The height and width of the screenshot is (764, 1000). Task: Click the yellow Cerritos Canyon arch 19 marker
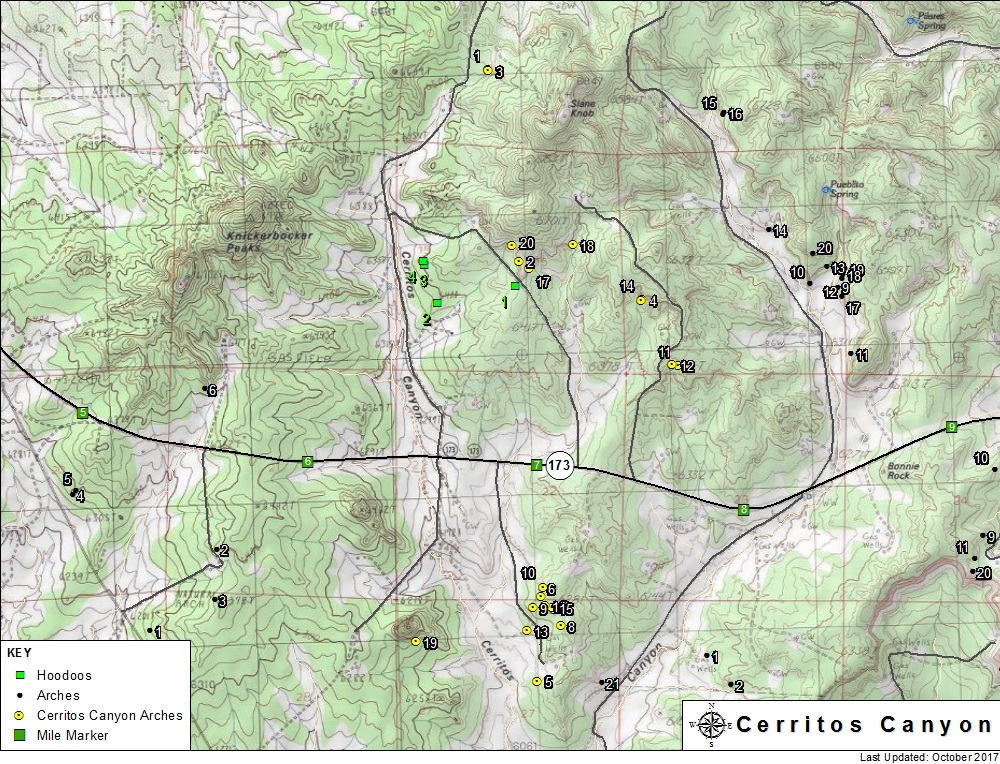pos(416,642)
